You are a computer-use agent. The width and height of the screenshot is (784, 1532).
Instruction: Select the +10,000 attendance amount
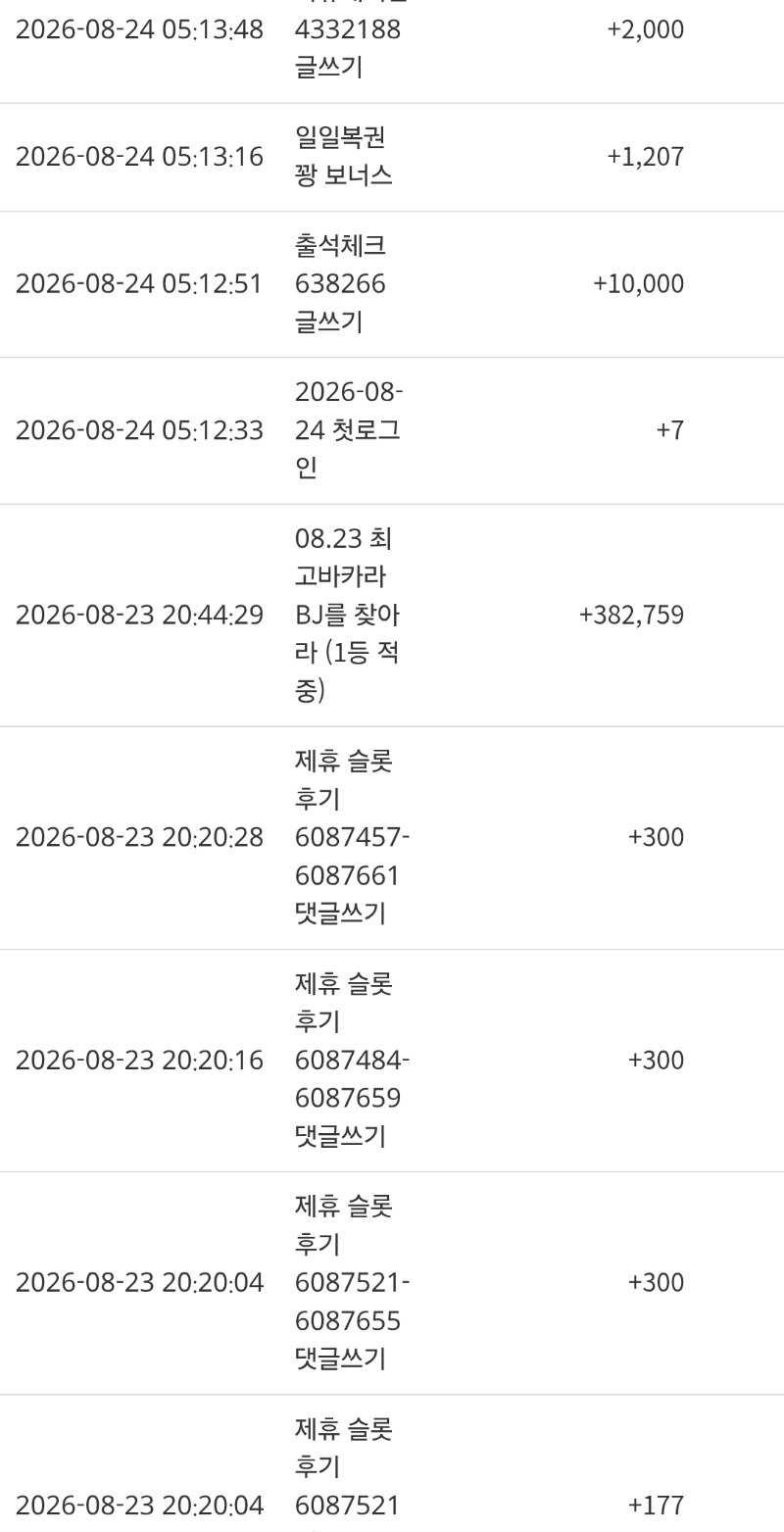[639, 284]
